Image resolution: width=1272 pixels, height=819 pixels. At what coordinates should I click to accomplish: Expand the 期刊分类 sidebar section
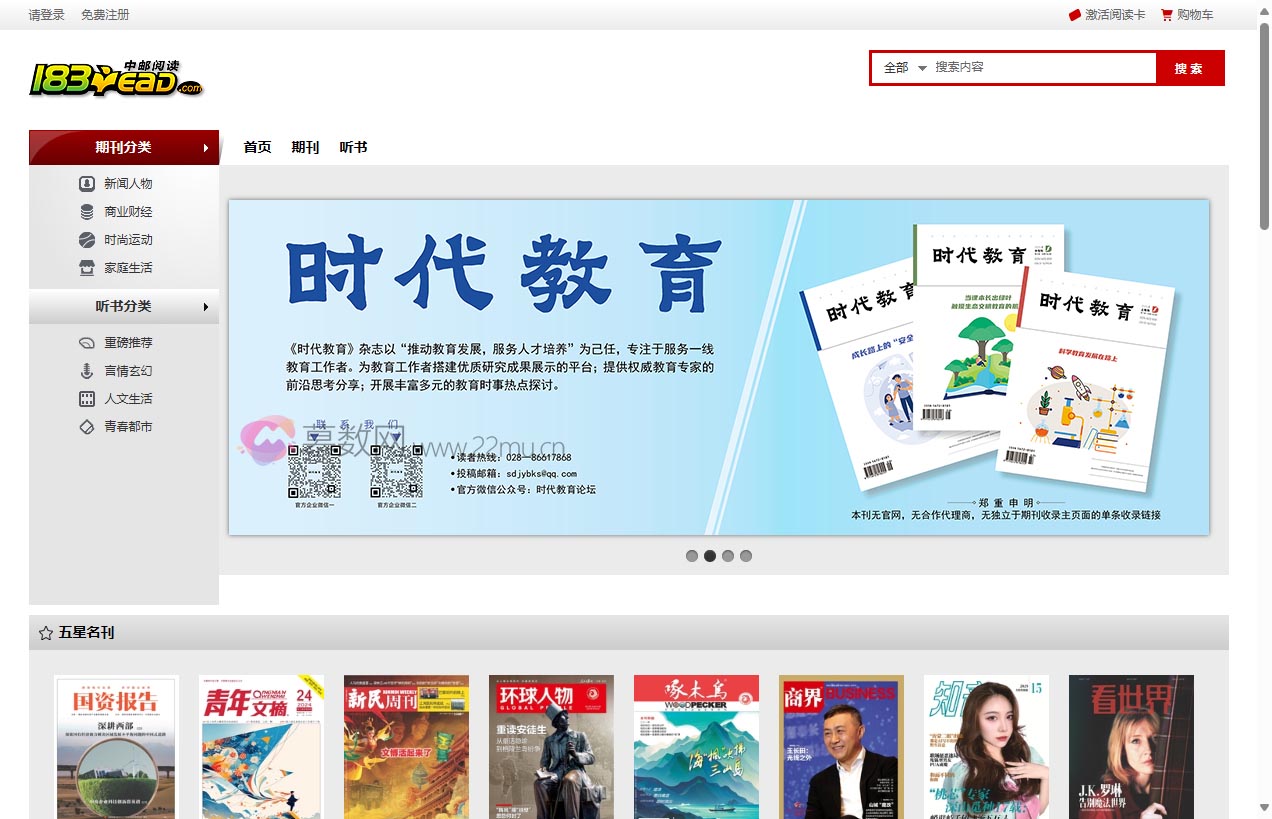point(123,147)
